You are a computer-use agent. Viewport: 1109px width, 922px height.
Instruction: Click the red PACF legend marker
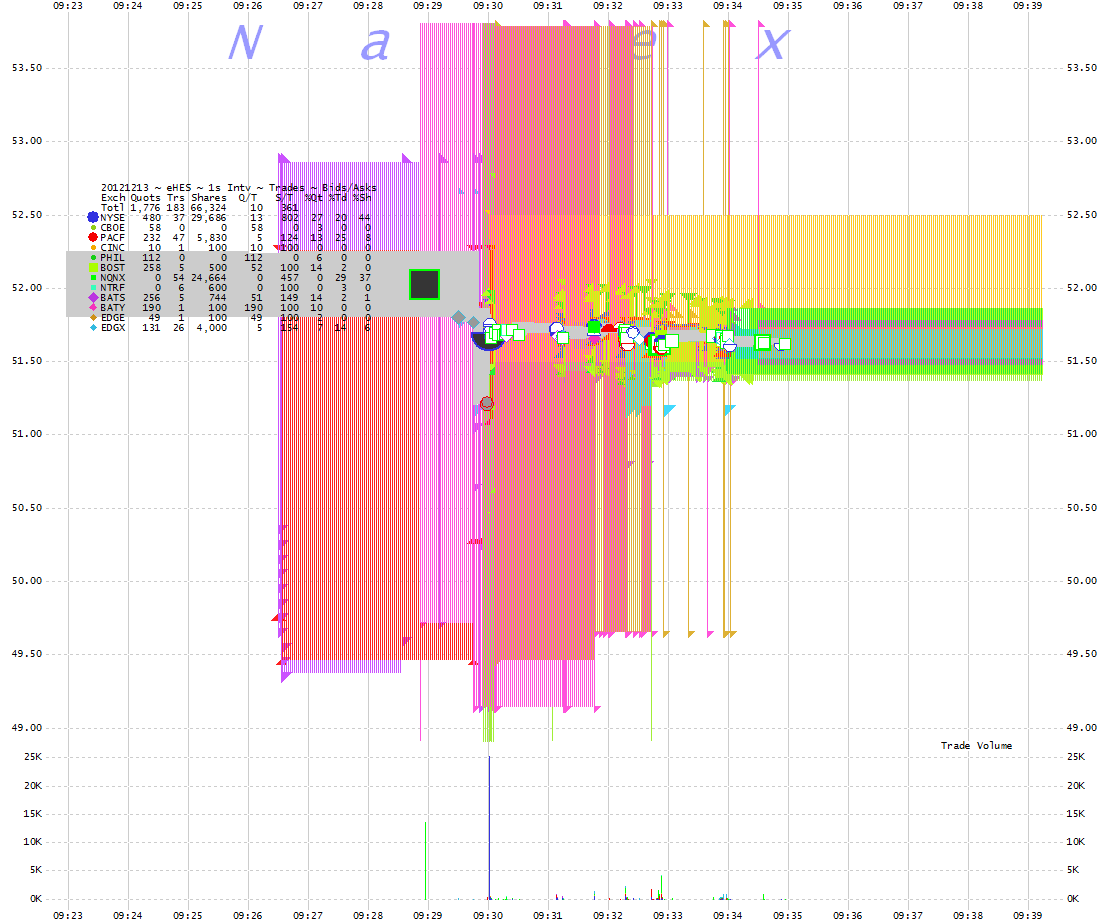pos(93,238)
